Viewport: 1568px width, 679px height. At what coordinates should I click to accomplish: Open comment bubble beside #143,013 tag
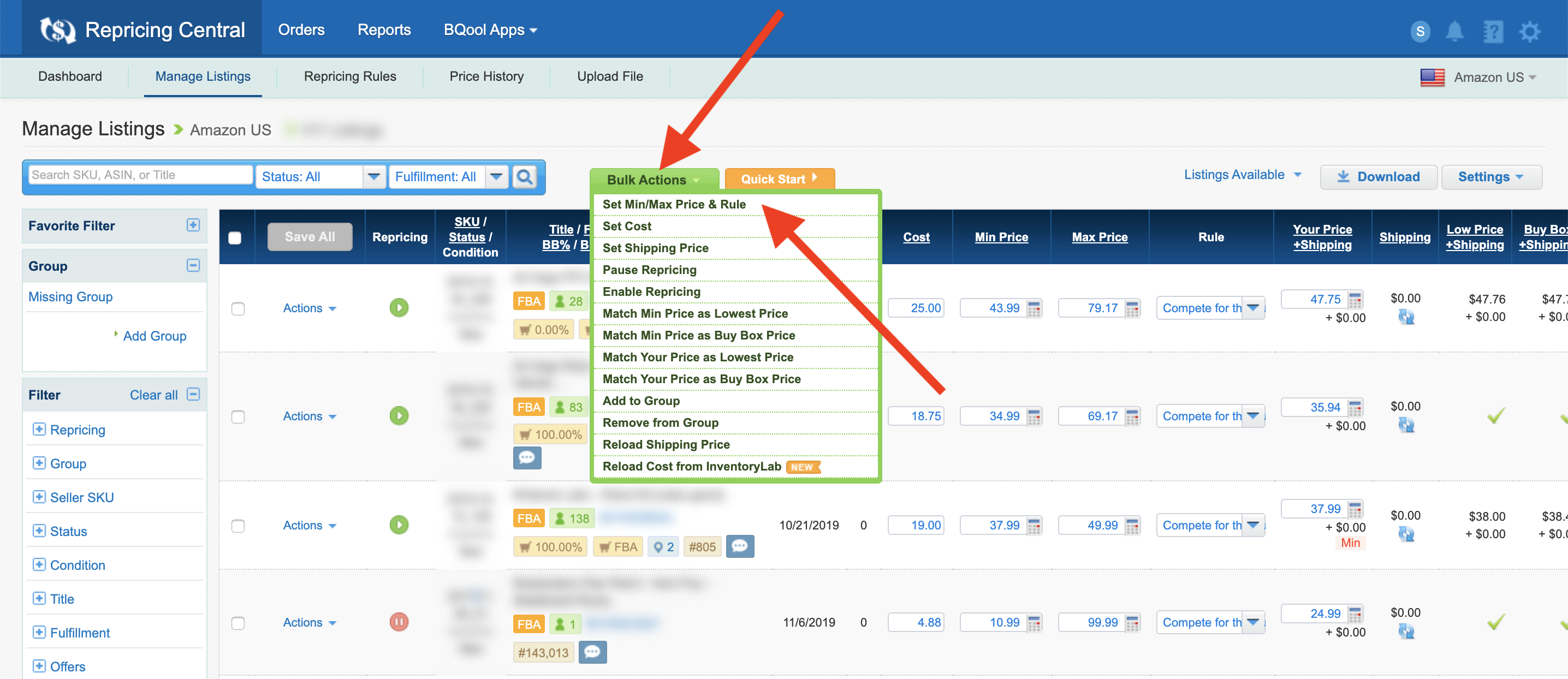click(x=592, y=652)
